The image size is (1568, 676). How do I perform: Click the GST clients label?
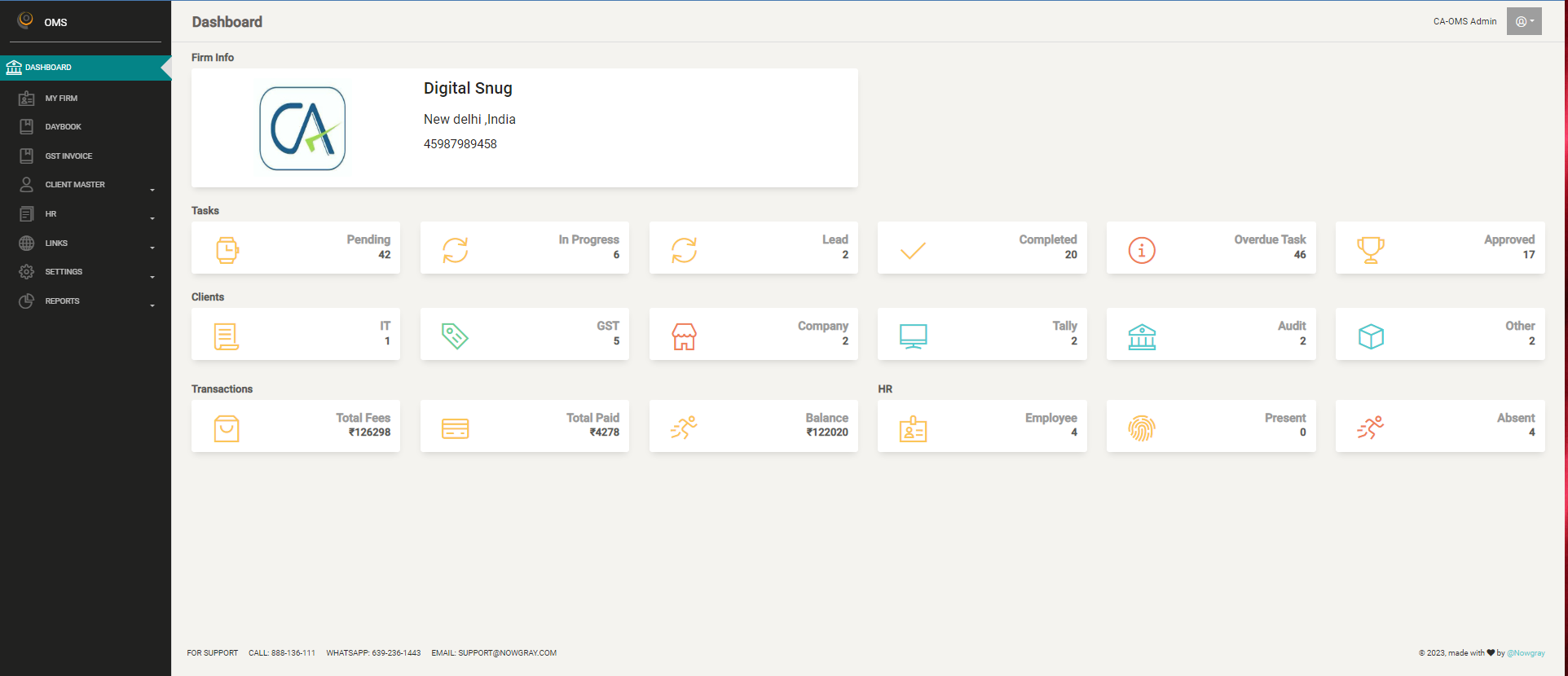pos(608,326)
